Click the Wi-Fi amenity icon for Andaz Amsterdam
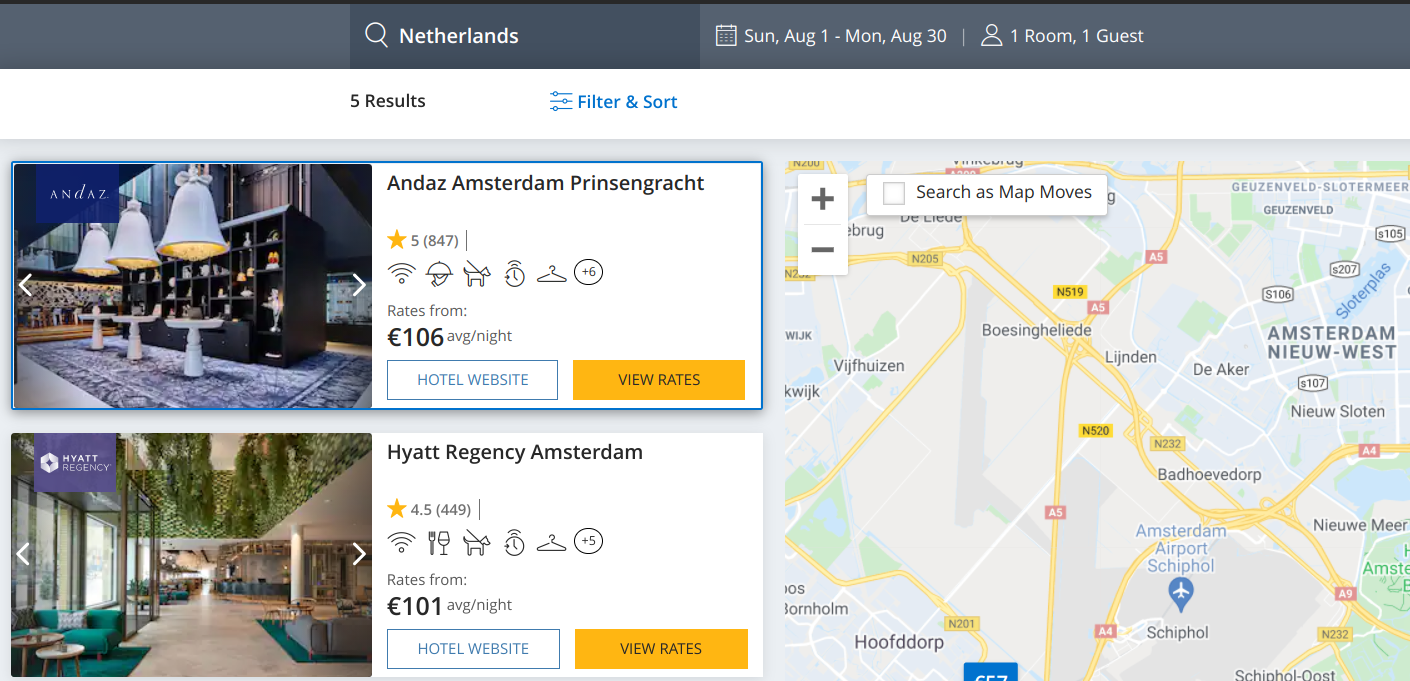1410x681 pixels. 402,273
